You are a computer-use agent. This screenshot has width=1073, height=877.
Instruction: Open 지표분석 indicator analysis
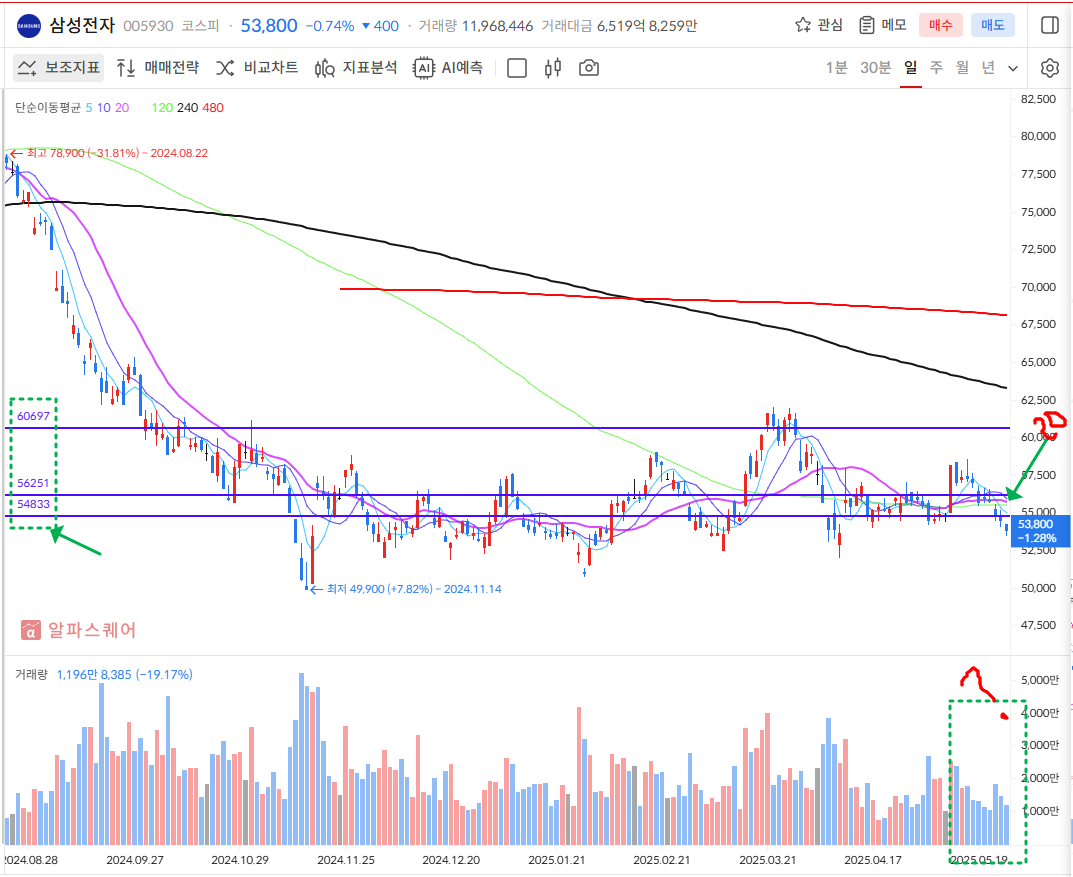356,68
